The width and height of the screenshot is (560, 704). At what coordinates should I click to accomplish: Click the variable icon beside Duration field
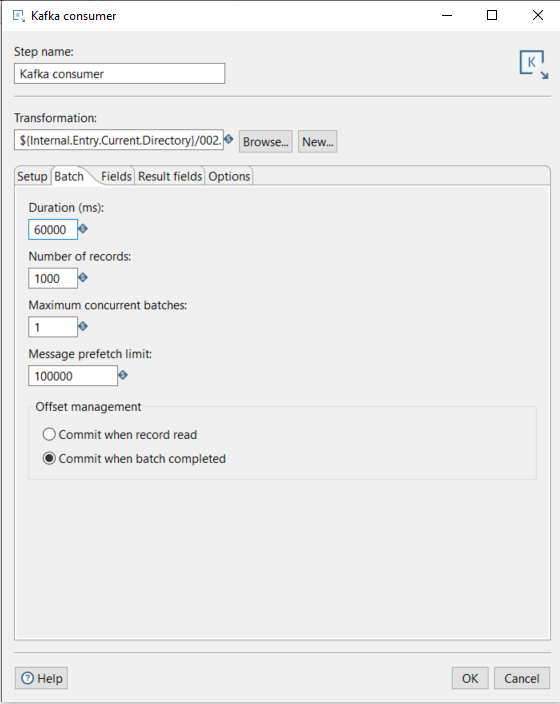83,229
